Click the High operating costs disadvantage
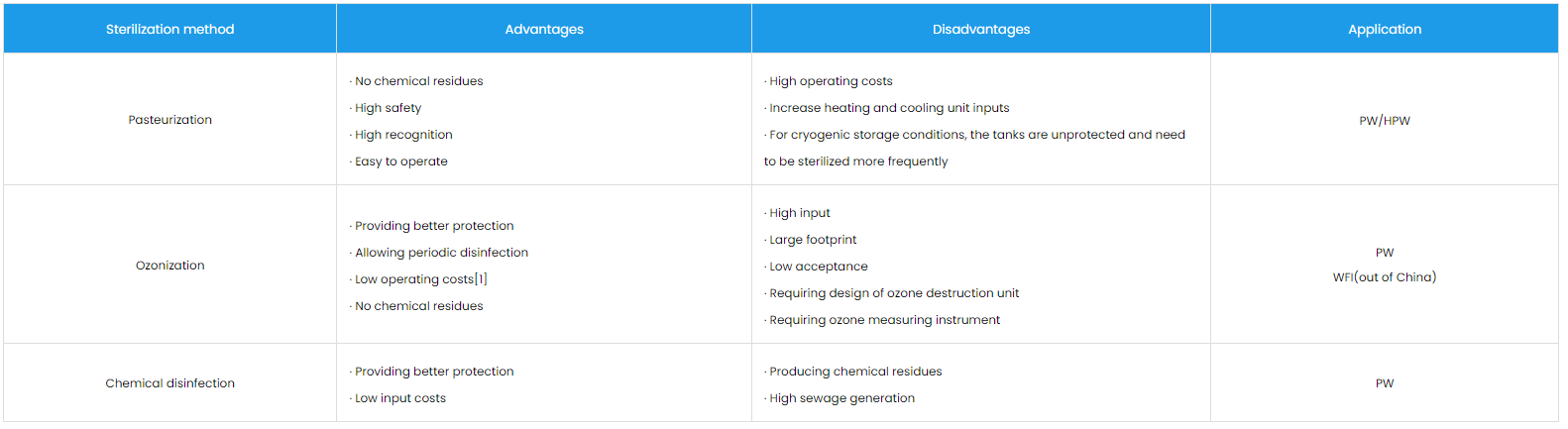Image resolution: width=1568 pixels, height=429 pixels. 831,81
